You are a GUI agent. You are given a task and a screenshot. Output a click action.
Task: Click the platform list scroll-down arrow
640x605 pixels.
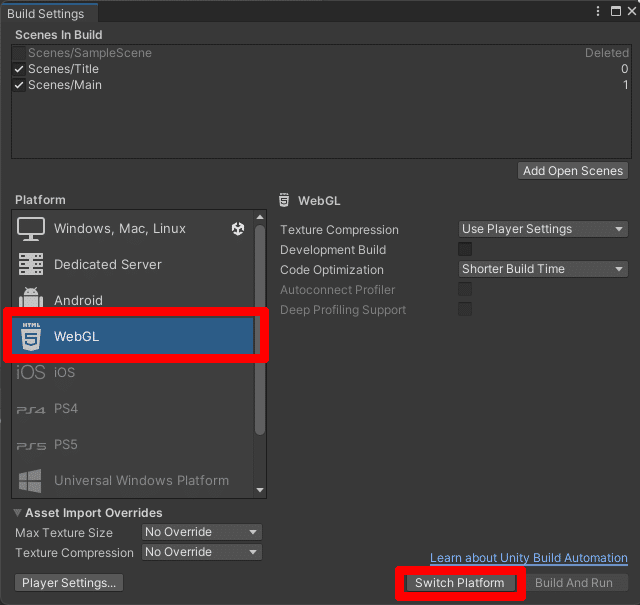click(x=260, y=490)
